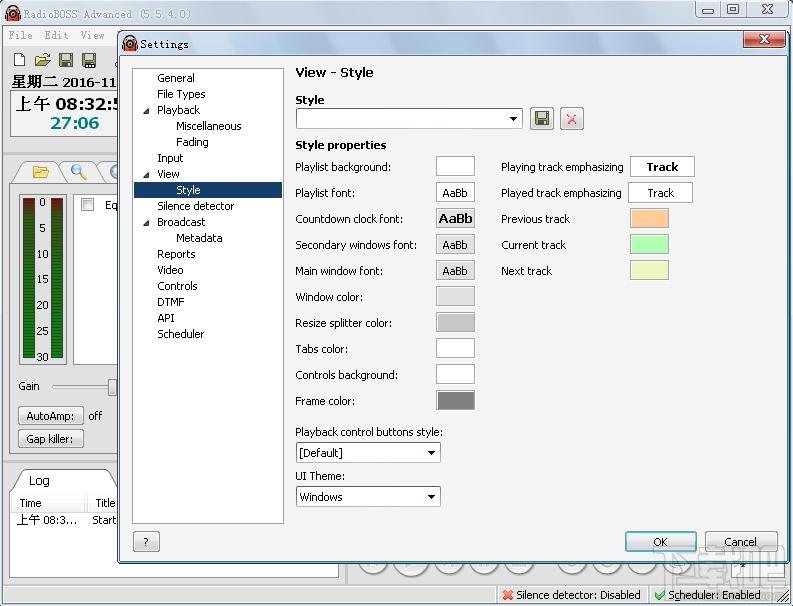Click the Gain slider handle
This screenshot has height=606, width=793.
(x=112, y=387)
